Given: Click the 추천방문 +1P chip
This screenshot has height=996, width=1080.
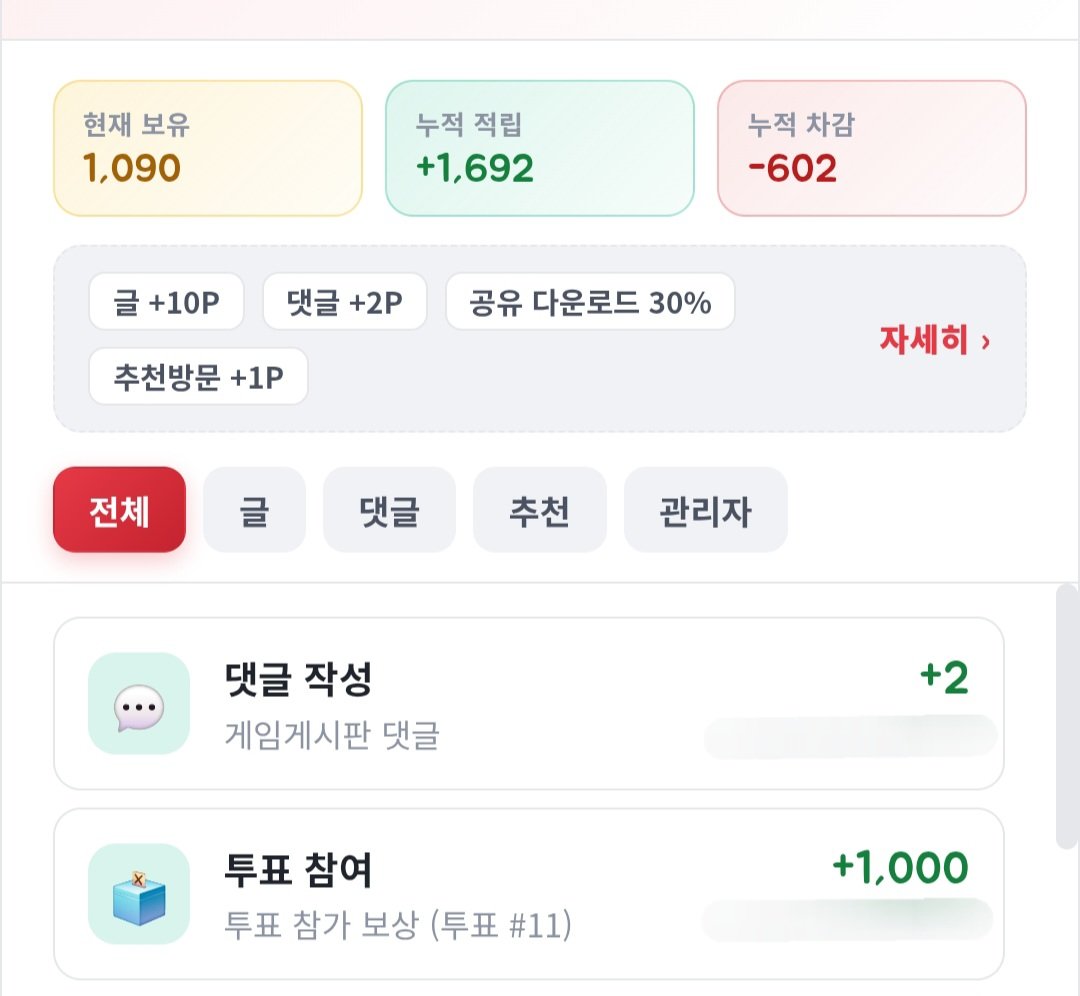Looking at the screenshot, I should tap(198, 376).
